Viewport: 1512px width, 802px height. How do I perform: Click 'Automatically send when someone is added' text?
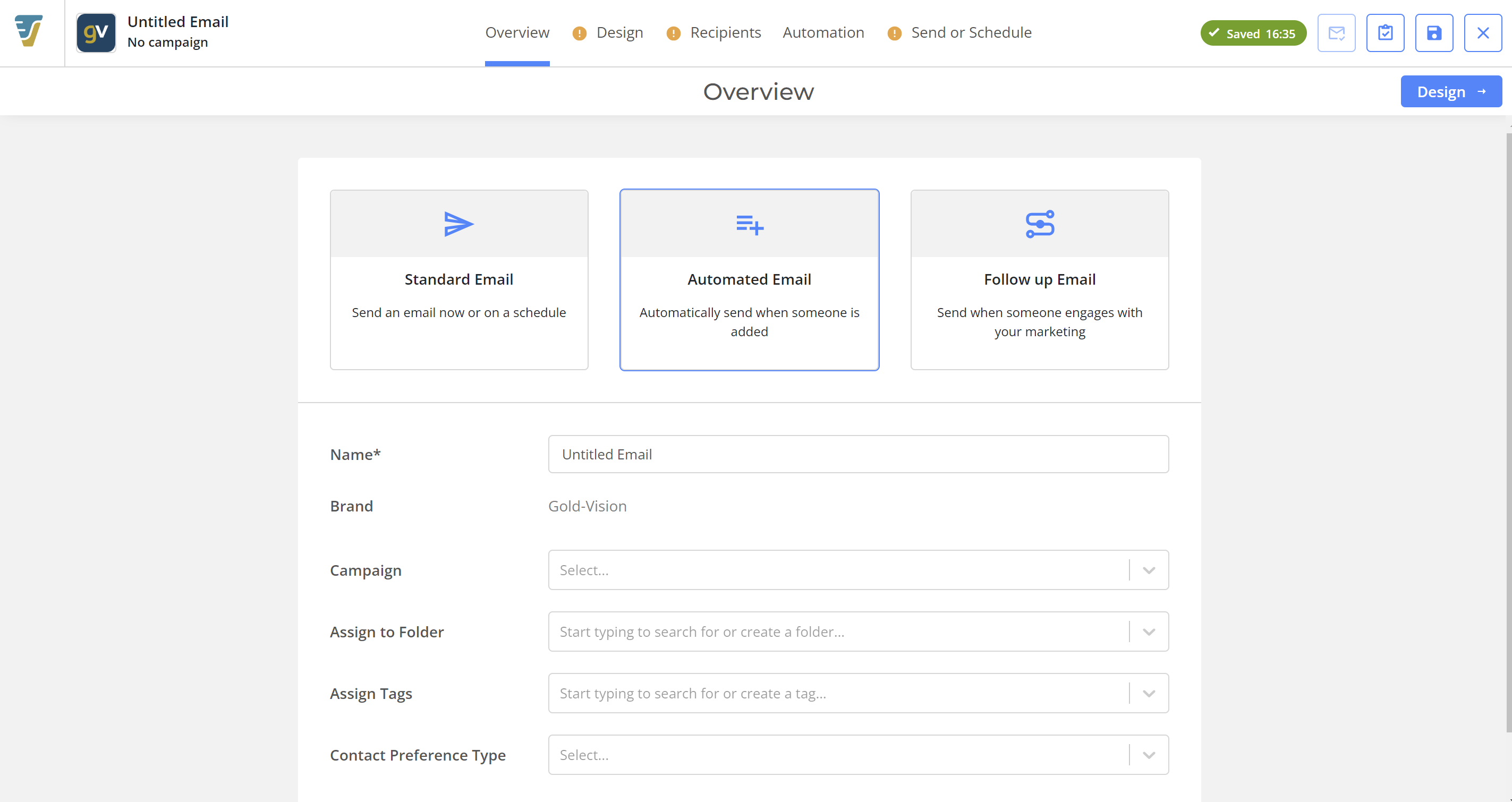[750, 322]
